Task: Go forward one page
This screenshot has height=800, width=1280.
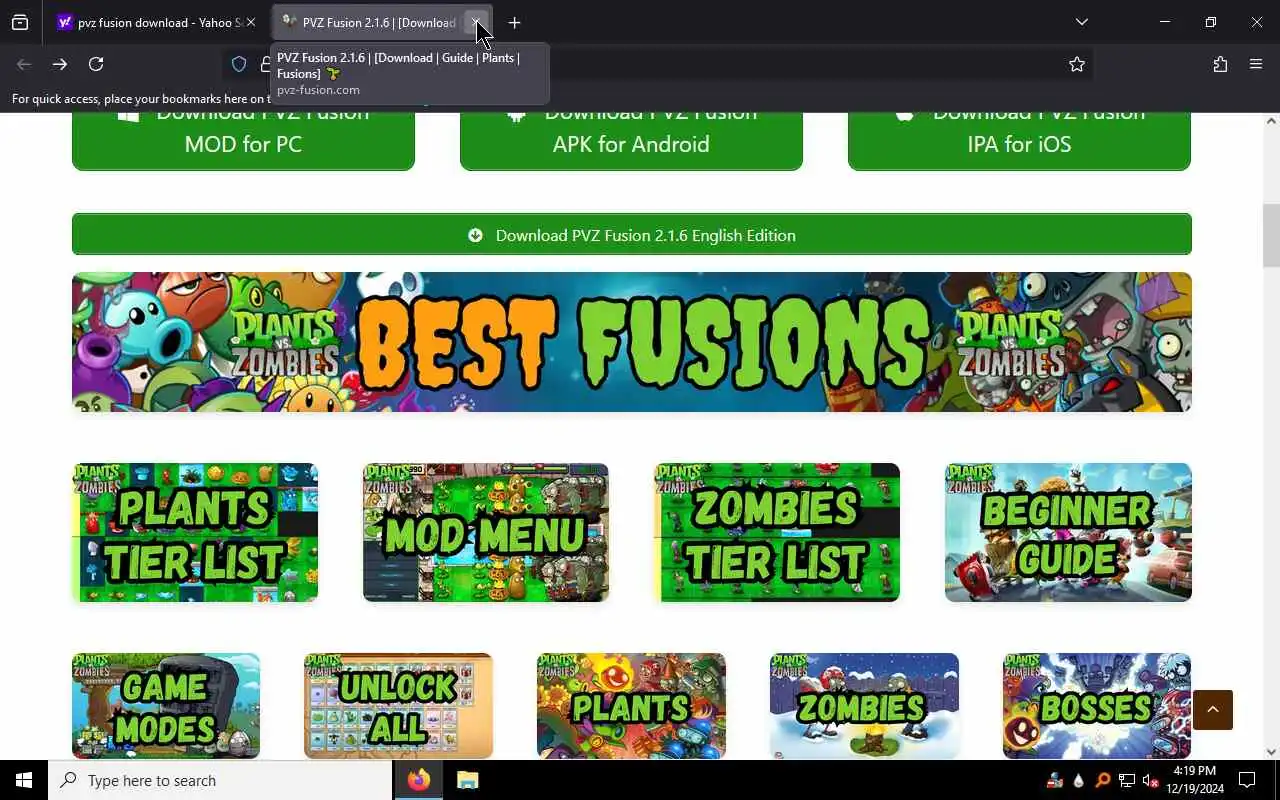Action: [x=60, y=64]
